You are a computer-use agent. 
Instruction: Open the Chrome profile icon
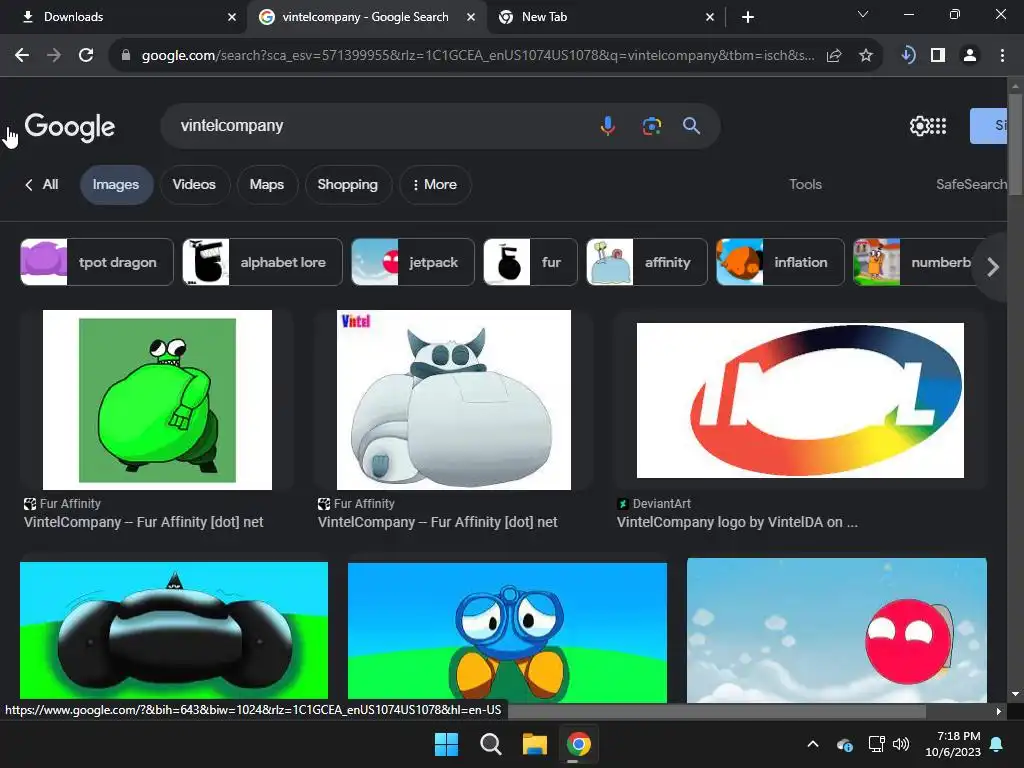970,56
